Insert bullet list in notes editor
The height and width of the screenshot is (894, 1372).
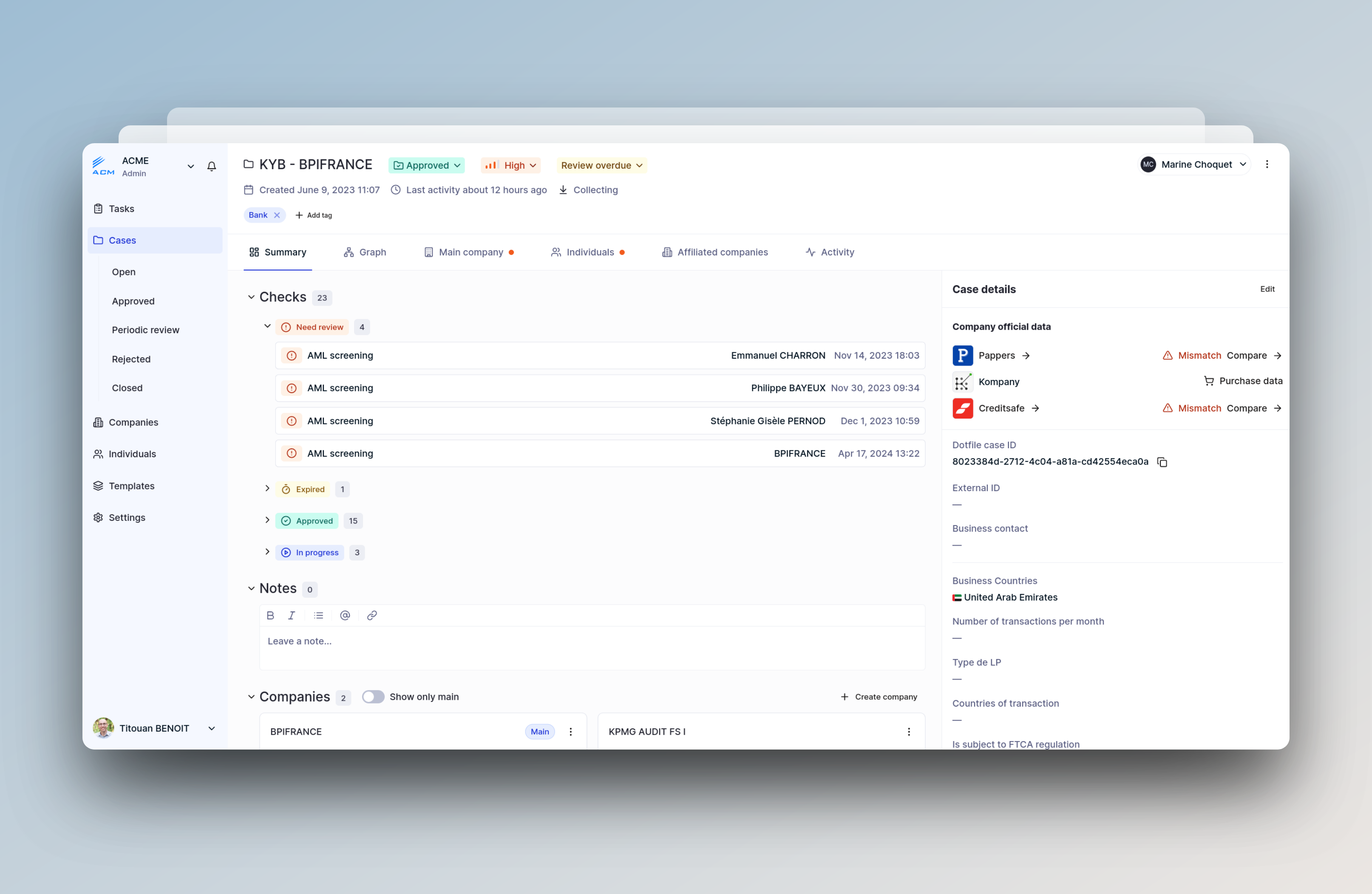coord(318,616)
